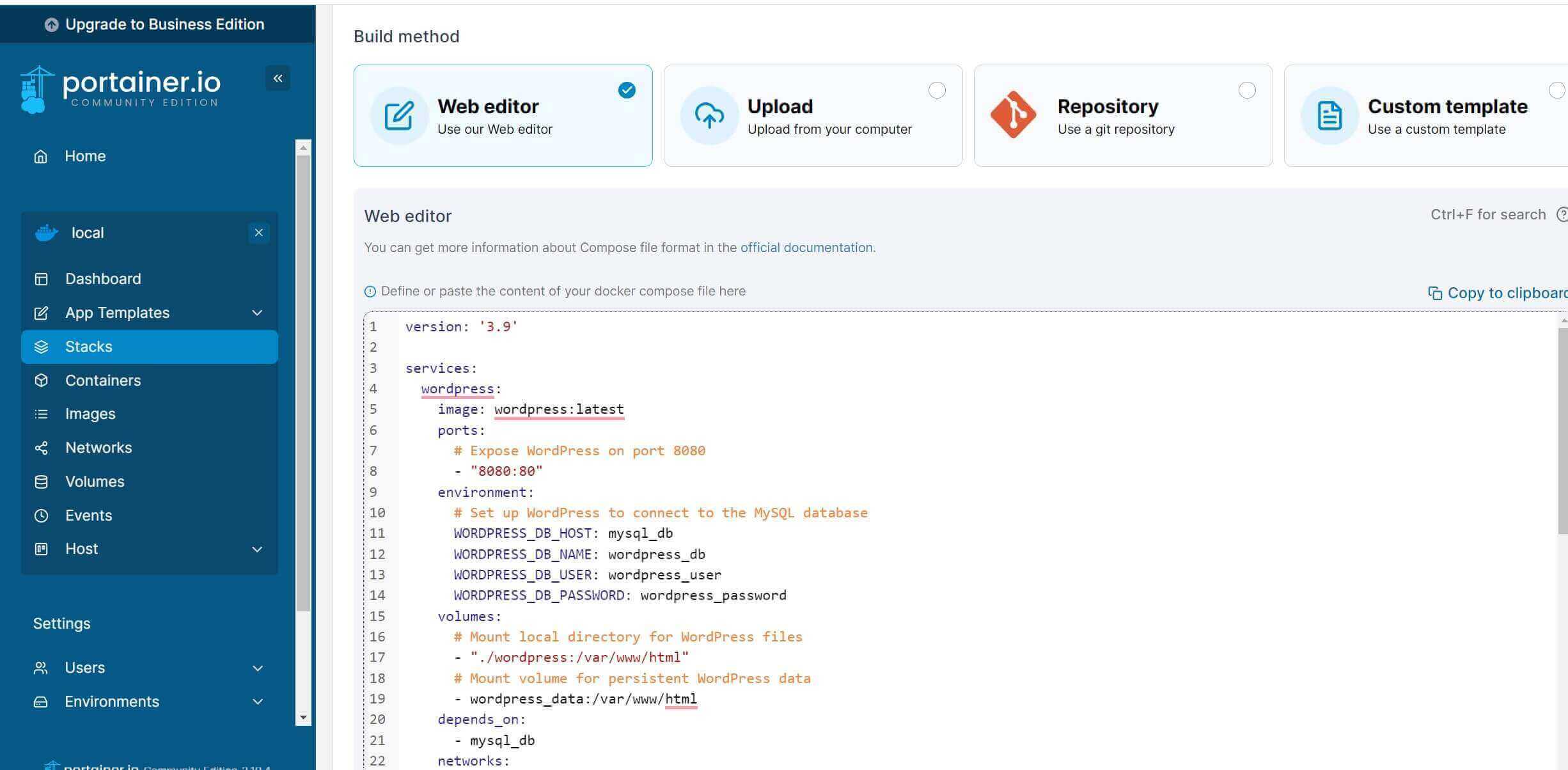Click the Stacks layers icon
Screen dimensions: 1568x770
tap(41, 347)
